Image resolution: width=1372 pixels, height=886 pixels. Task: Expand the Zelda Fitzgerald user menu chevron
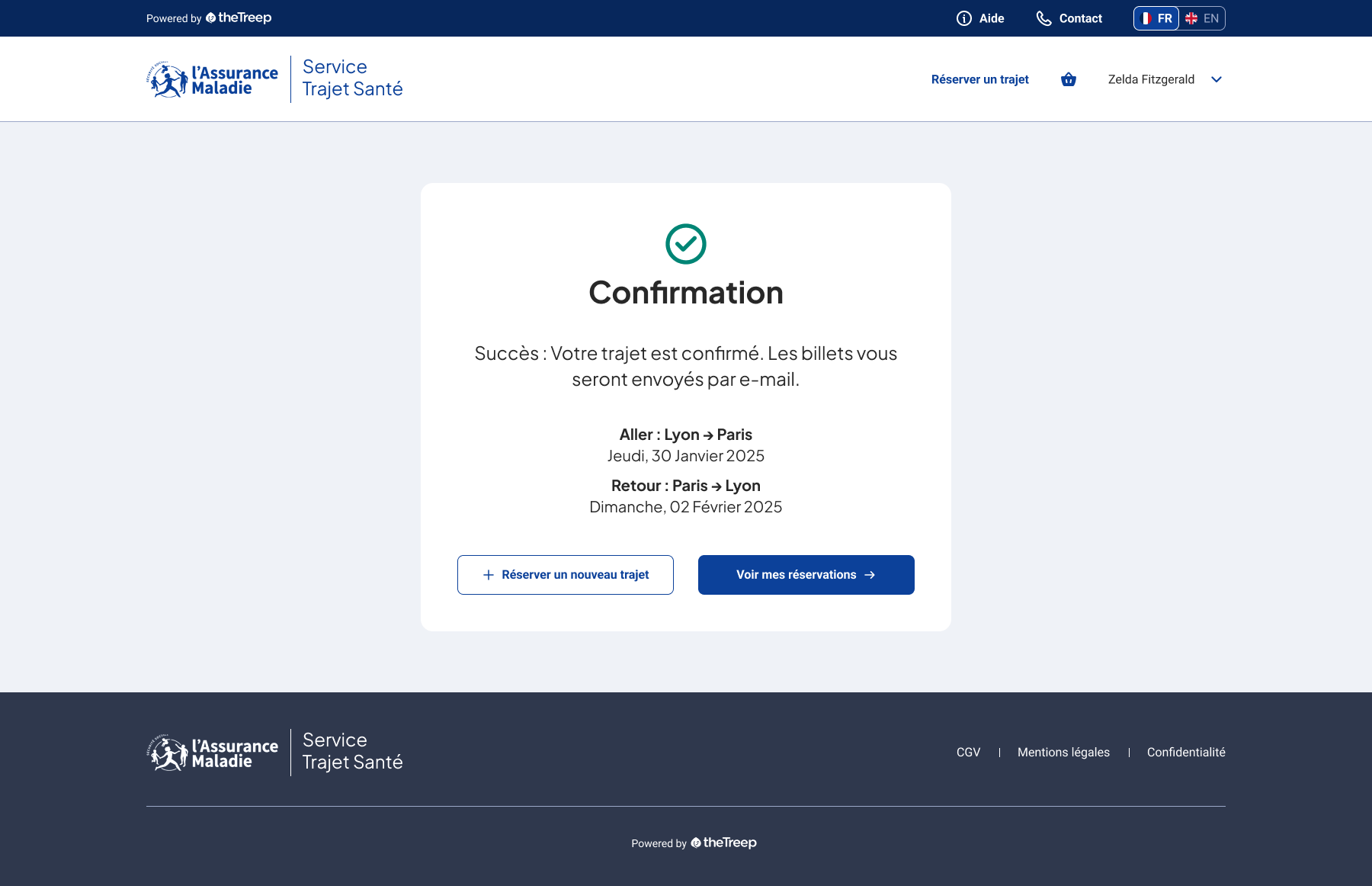[1217, 79]
